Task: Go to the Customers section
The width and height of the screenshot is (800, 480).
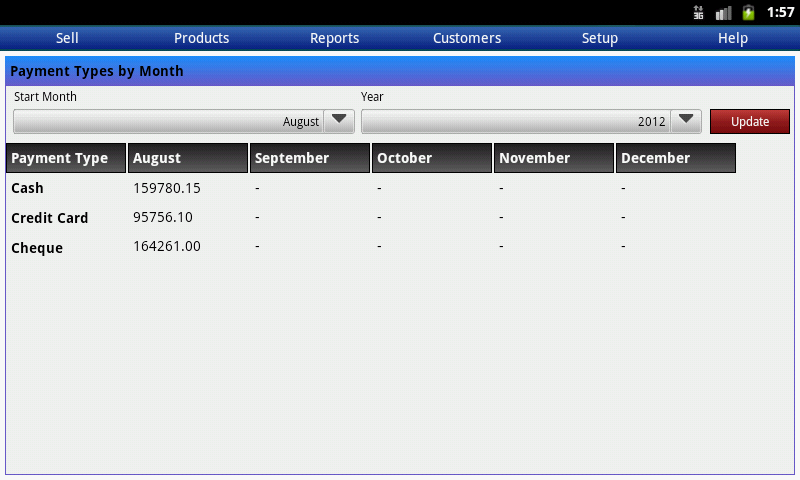Action: 467,38
